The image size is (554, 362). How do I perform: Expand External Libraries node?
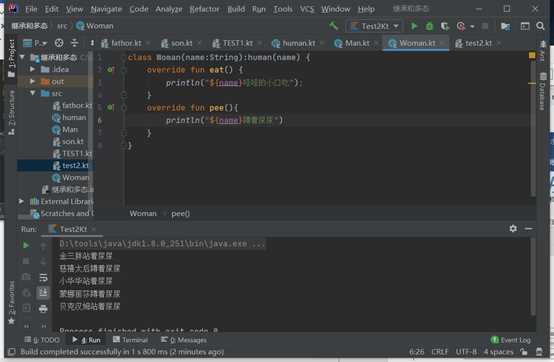21,201
